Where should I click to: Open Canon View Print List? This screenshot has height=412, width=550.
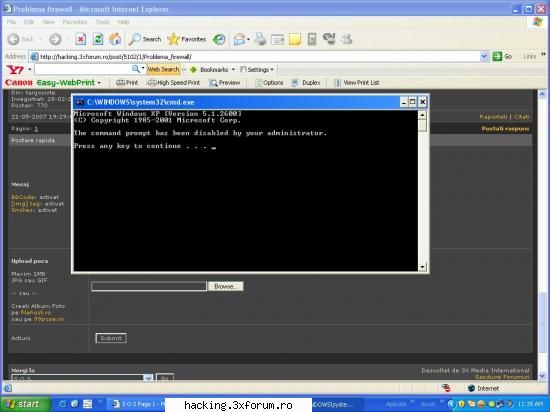click(357, 83)
